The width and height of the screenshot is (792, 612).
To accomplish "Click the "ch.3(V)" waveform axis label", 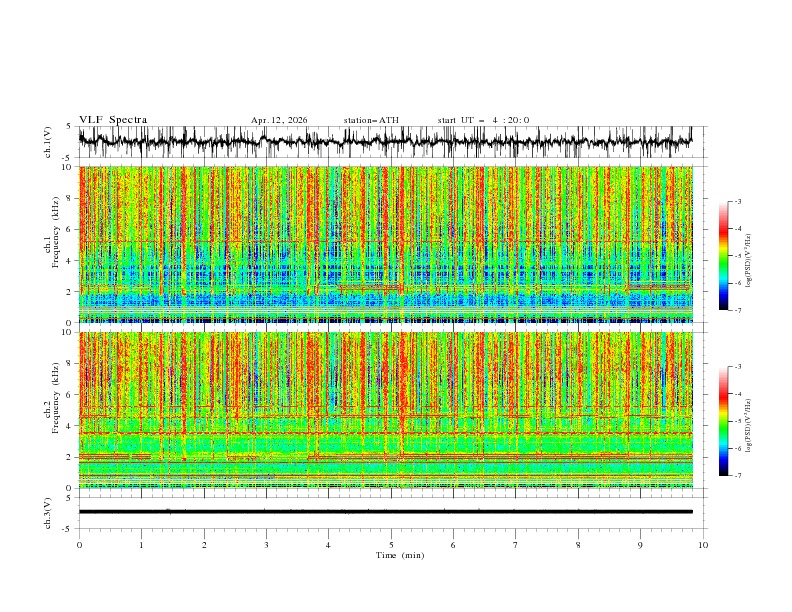I will pos(48,514).
